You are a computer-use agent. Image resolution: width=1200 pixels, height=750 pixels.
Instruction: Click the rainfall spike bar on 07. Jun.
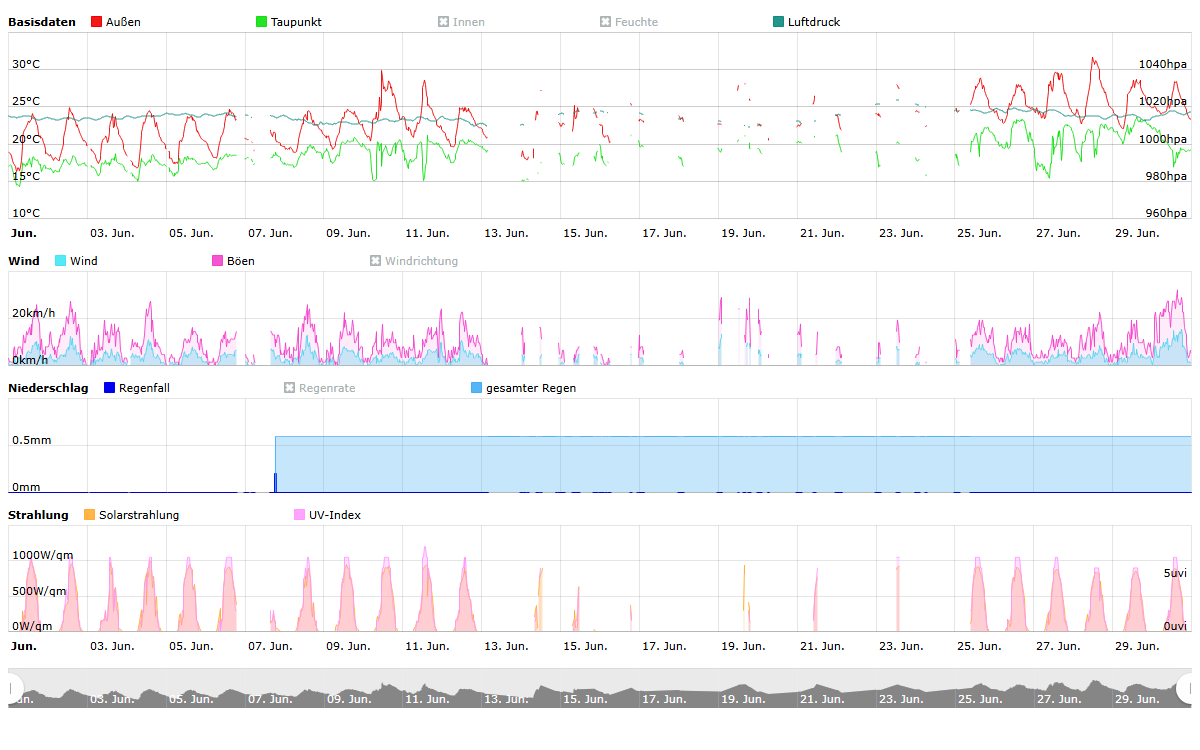pyautogui.click(x=275, y=483)
